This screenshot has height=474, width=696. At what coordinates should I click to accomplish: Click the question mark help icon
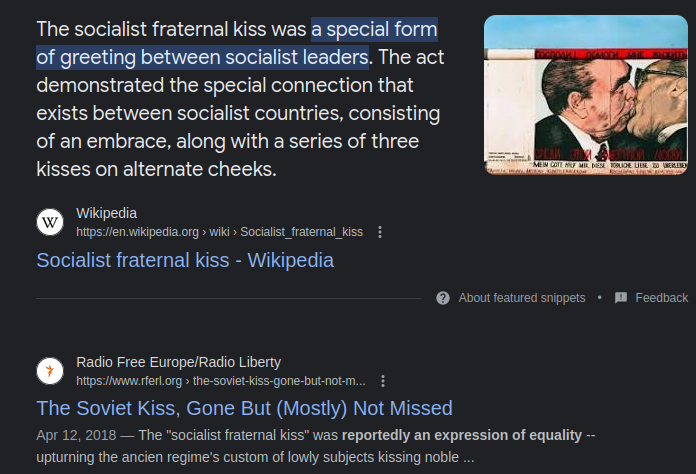(x=443, y=298)
